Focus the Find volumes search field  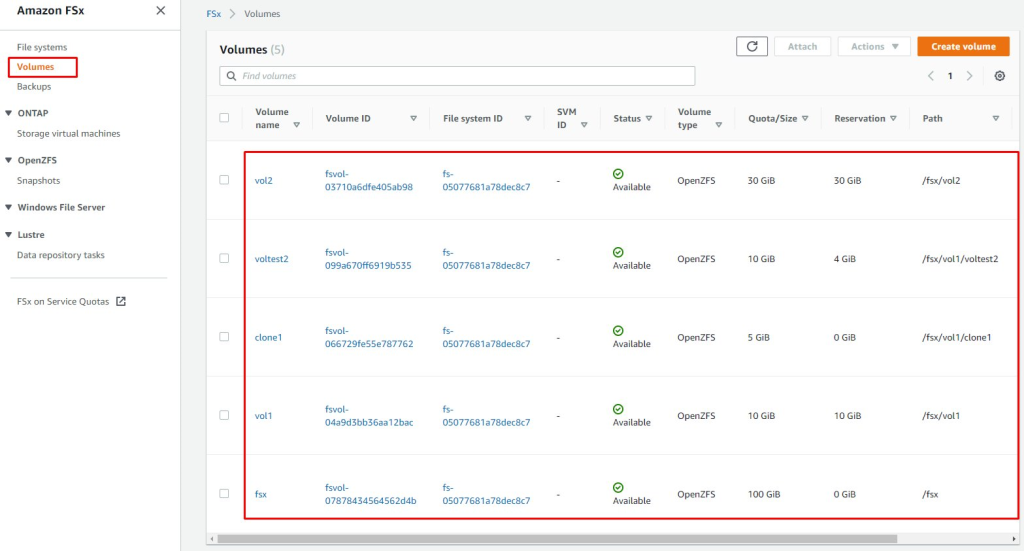[x=457, y=76]
